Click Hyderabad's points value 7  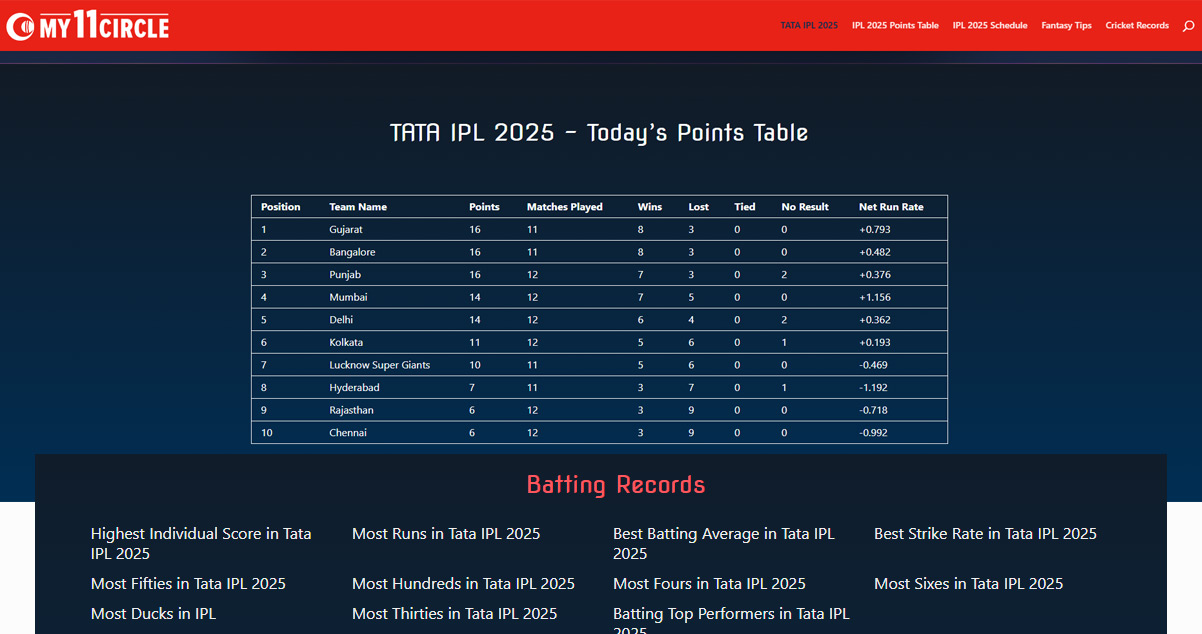[x=472, y=387]
